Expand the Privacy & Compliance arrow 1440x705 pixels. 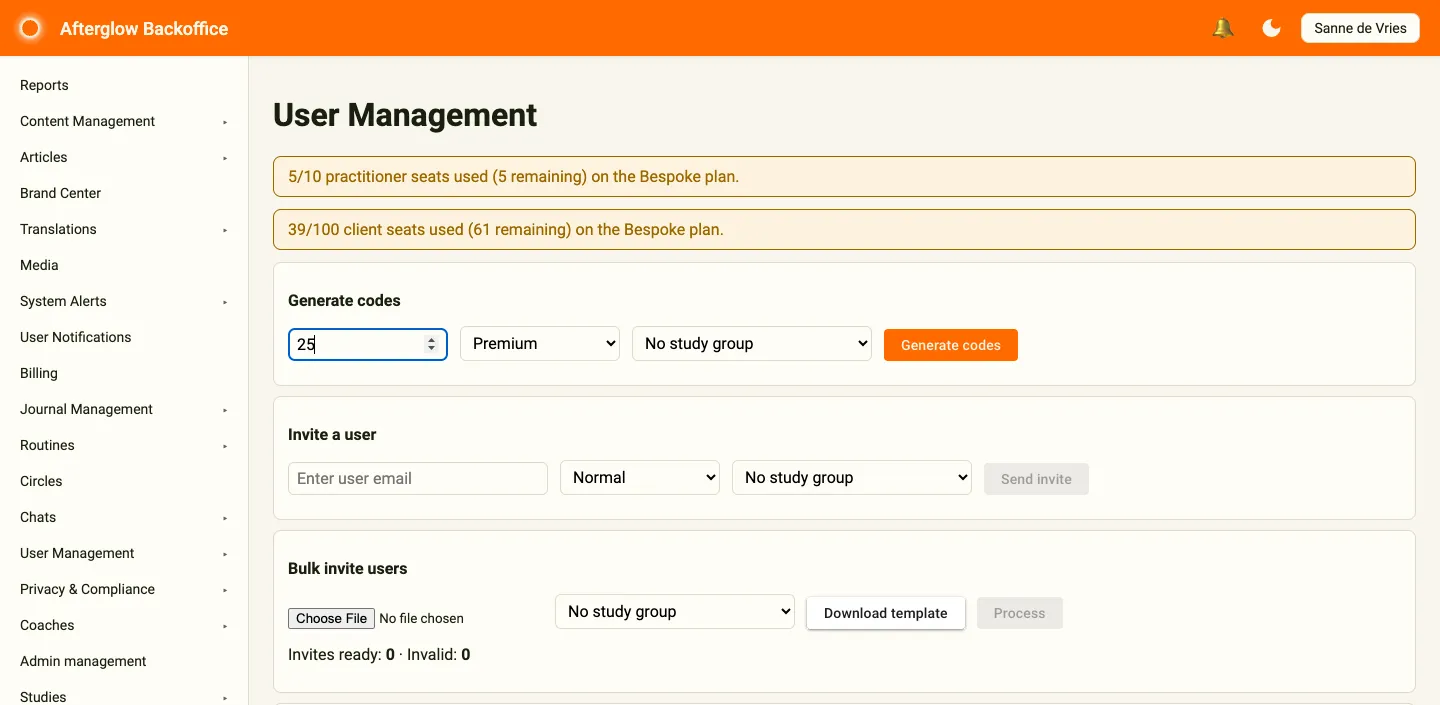coord(225,590)
